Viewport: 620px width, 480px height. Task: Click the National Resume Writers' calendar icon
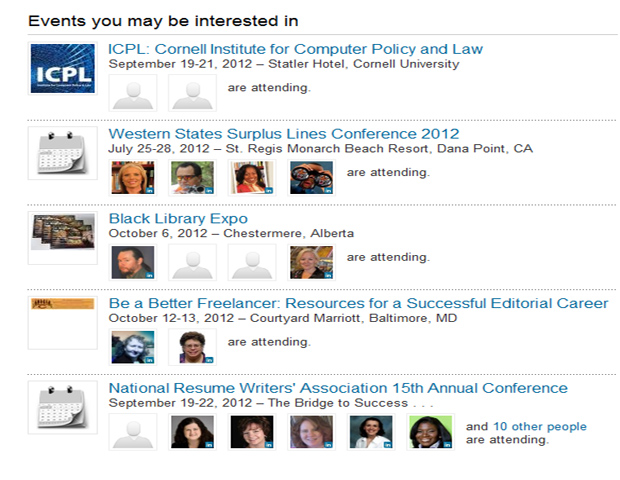pos(63,407)
